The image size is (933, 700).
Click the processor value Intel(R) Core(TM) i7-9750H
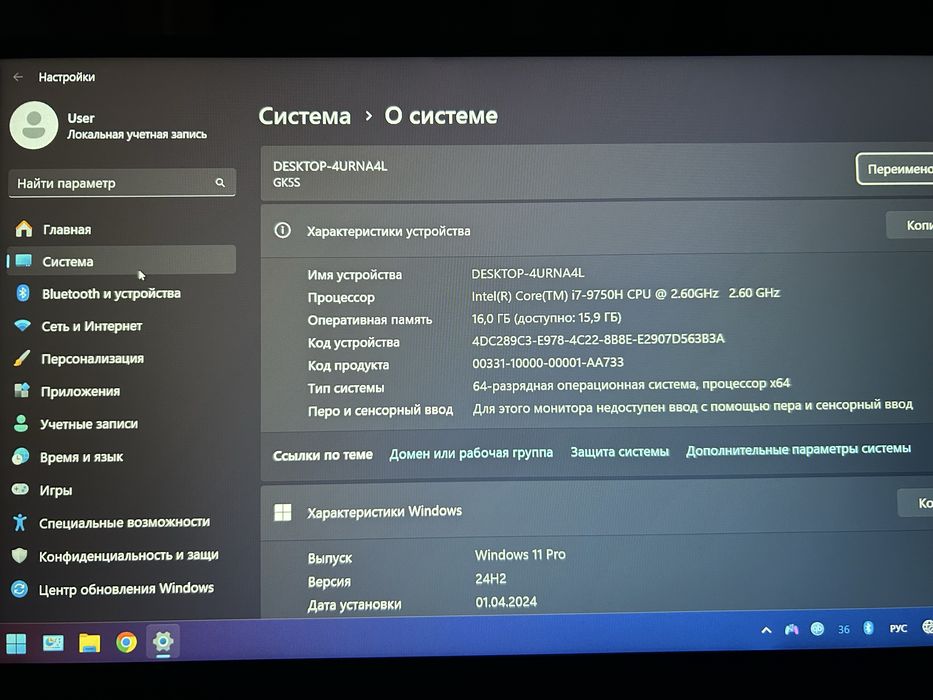pyautogui.click(x=625, y=294)
